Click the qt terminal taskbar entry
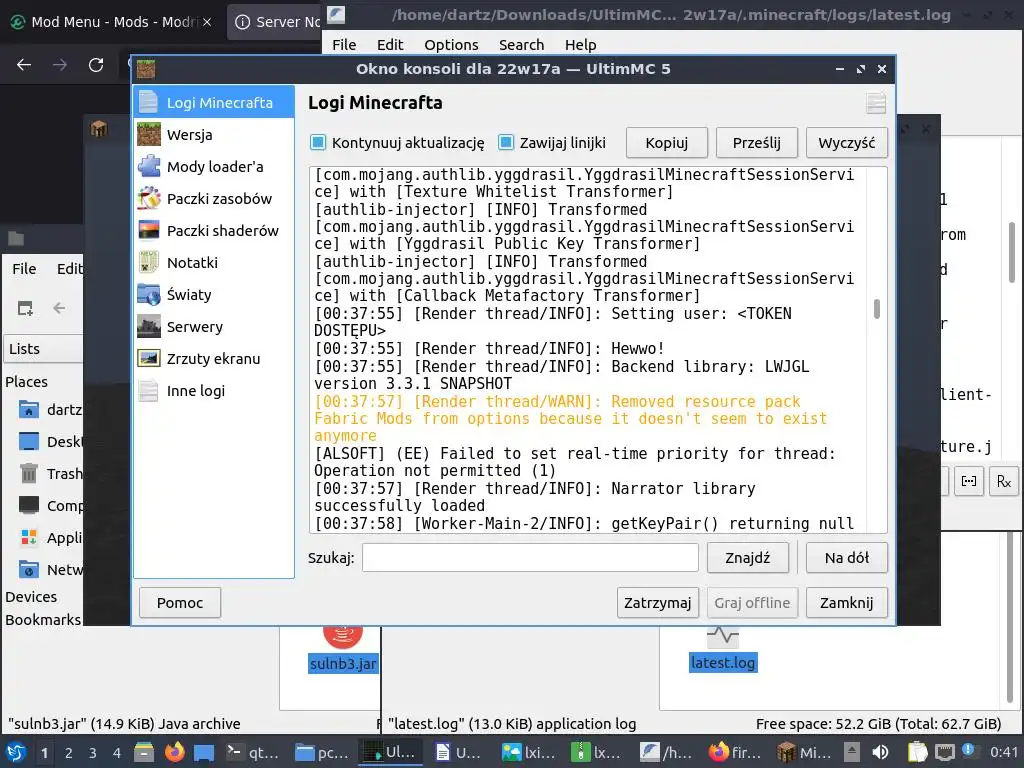Image resolution: width=1024 pixels, height=768 pixels. tap(252, 752)
